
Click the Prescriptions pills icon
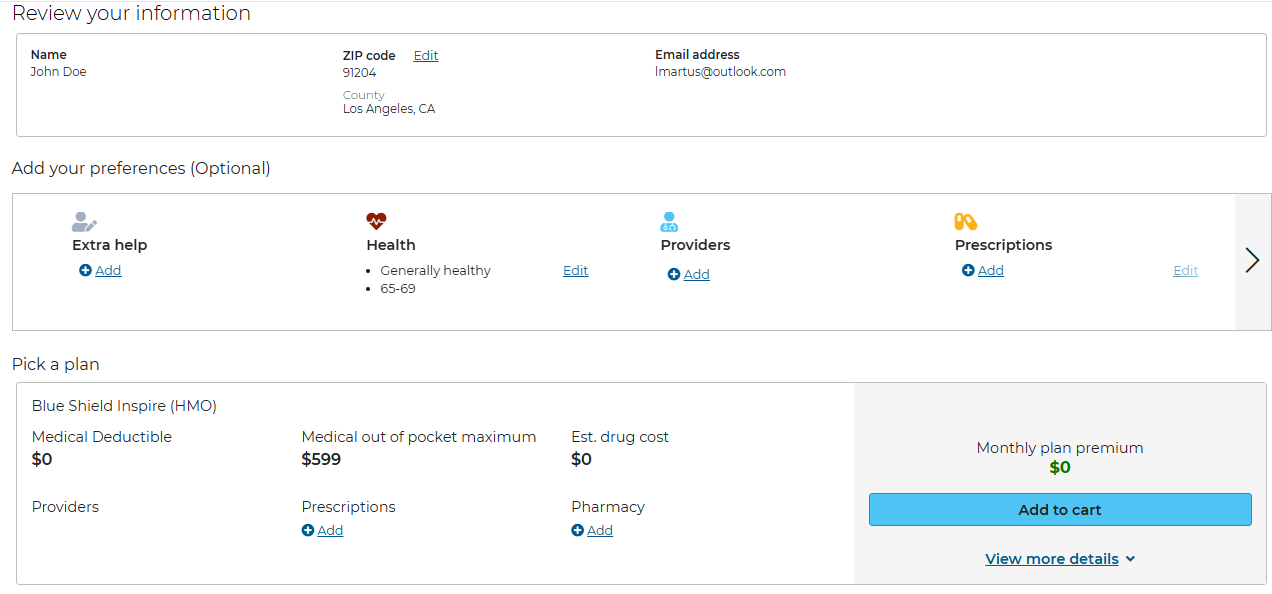[965, 221]
